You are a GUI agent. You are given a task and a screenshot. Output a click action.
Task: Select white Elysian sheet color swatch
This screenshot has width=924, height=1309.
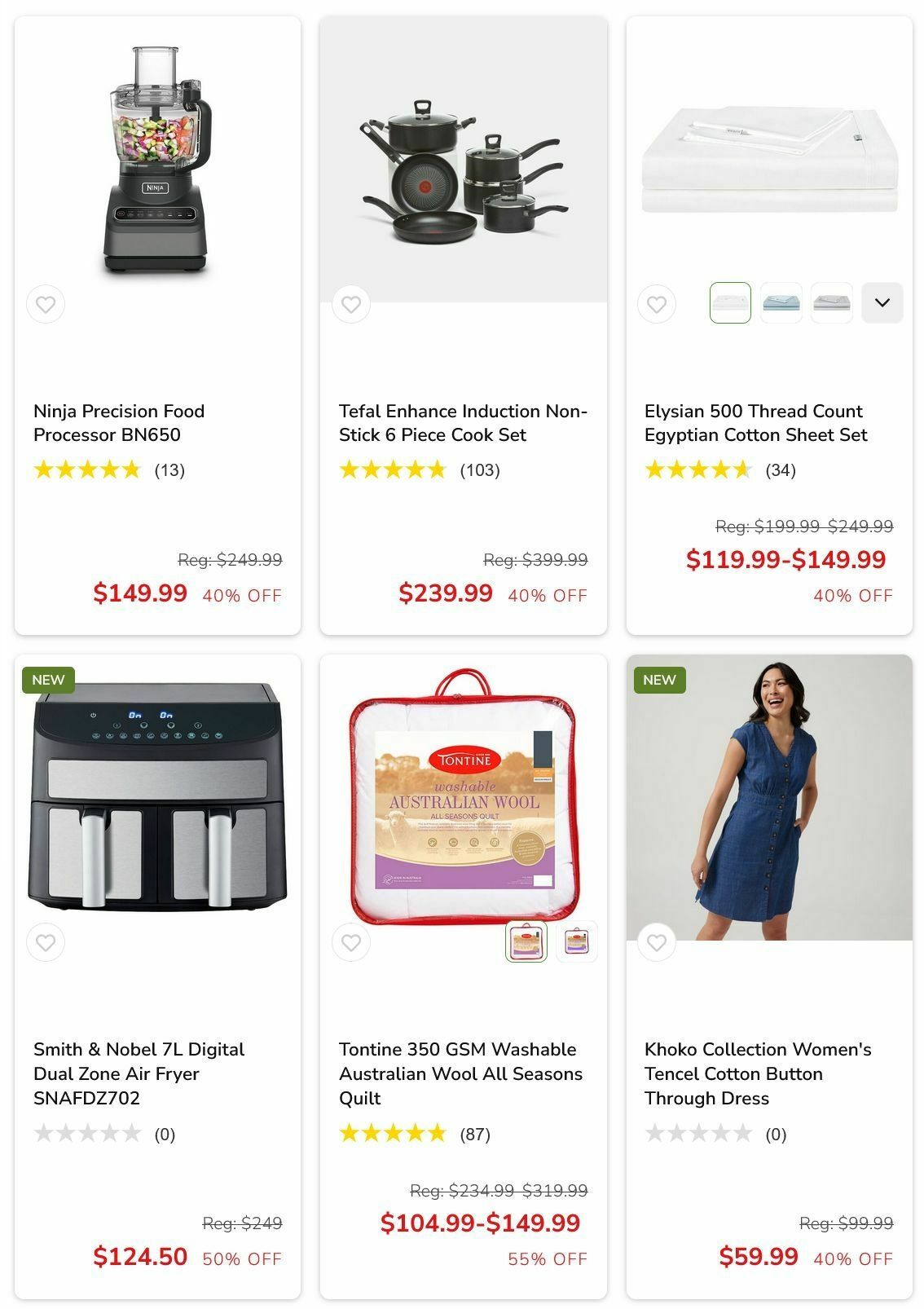pyautogui.click(x=730, y=302)
